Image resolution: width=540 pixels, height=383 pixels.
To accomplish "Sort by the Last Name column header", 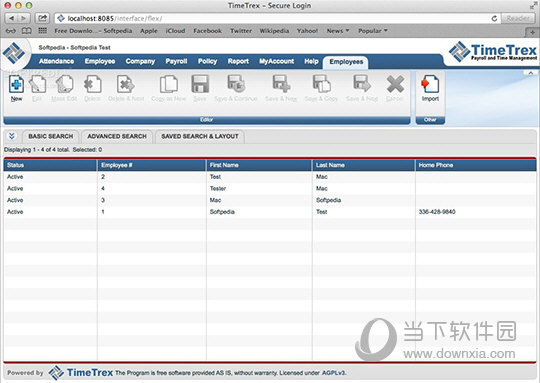I will [364, 165].
